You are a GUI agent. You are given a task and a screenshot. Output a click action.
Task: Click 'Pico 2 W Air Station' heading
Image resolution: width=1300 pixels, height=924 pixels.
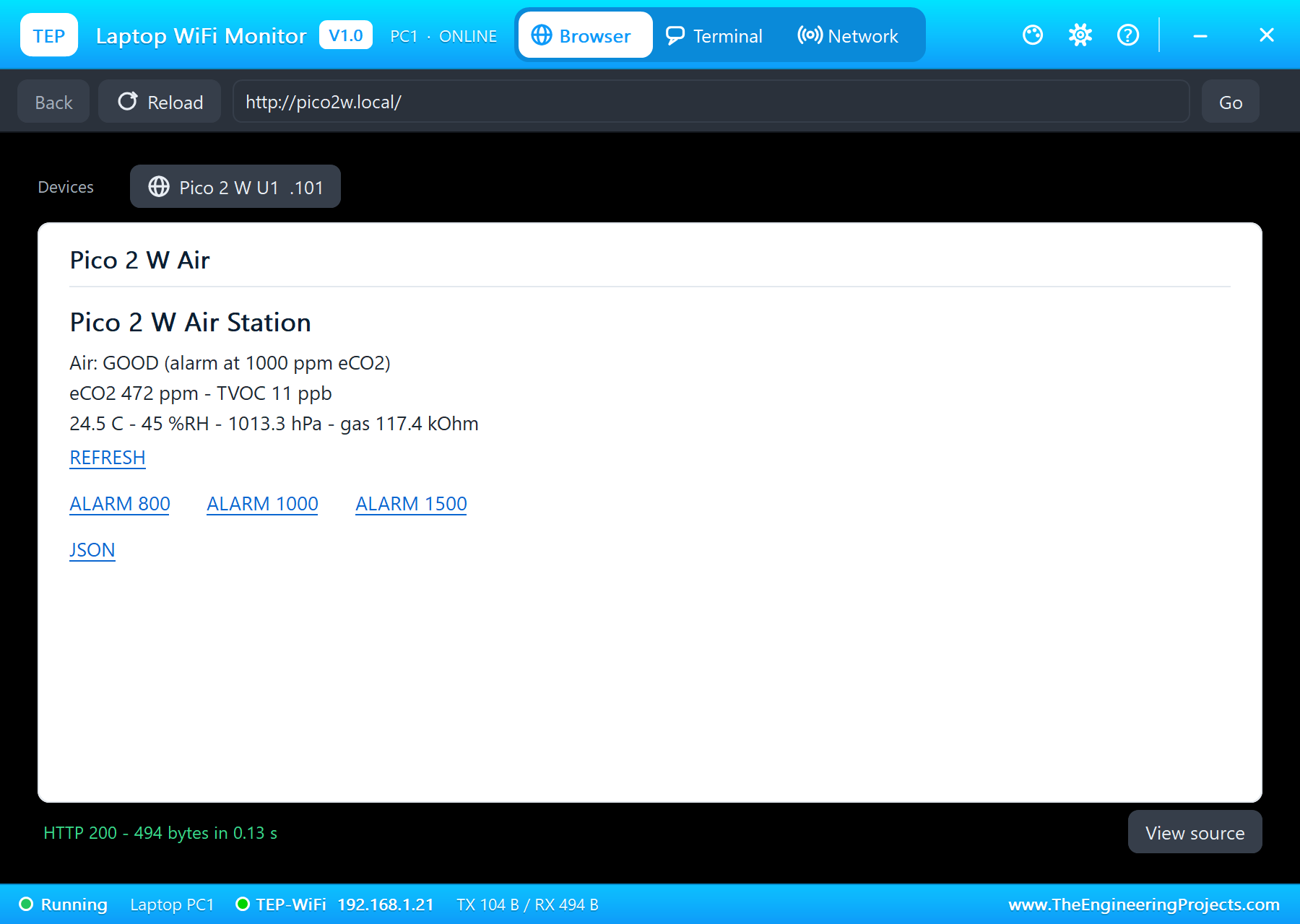coord(190,322)
